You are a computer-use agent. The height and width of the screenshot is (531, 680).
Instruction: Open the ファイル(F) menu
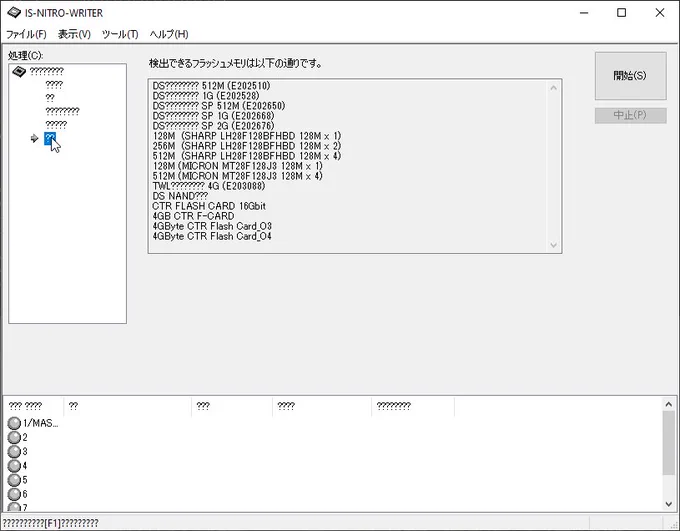pos(26,34)
